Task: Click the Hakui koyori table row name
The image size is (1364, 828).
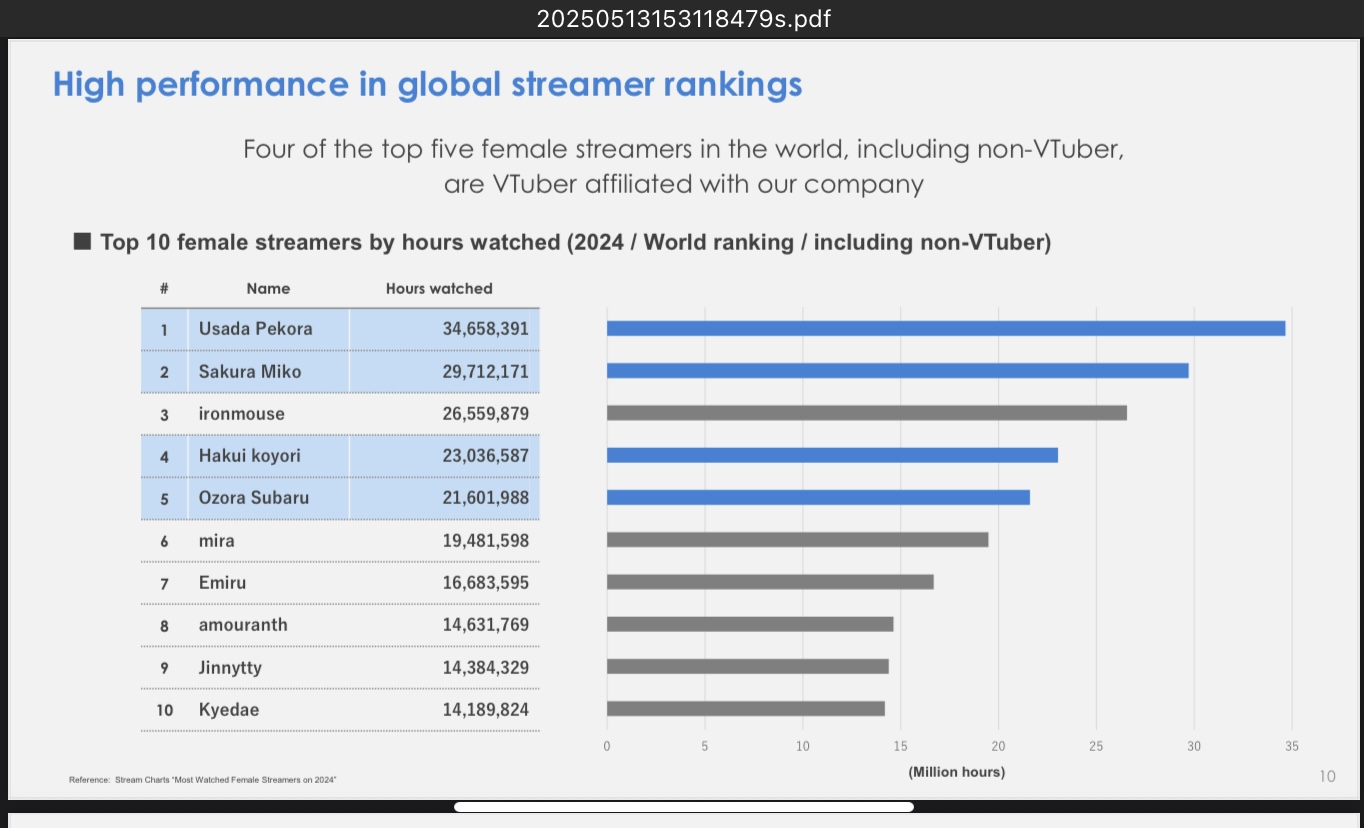Action: click(x=249, y=456)
